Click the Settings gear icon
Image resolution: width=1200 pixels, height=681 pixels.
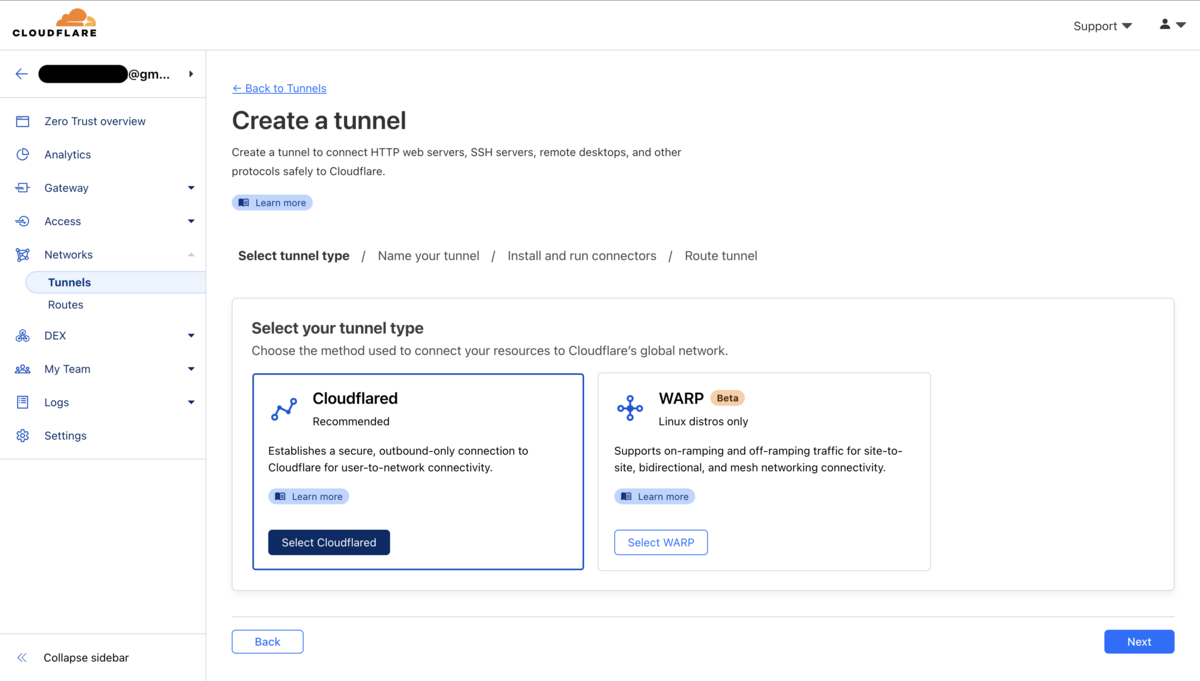(22, 436)
